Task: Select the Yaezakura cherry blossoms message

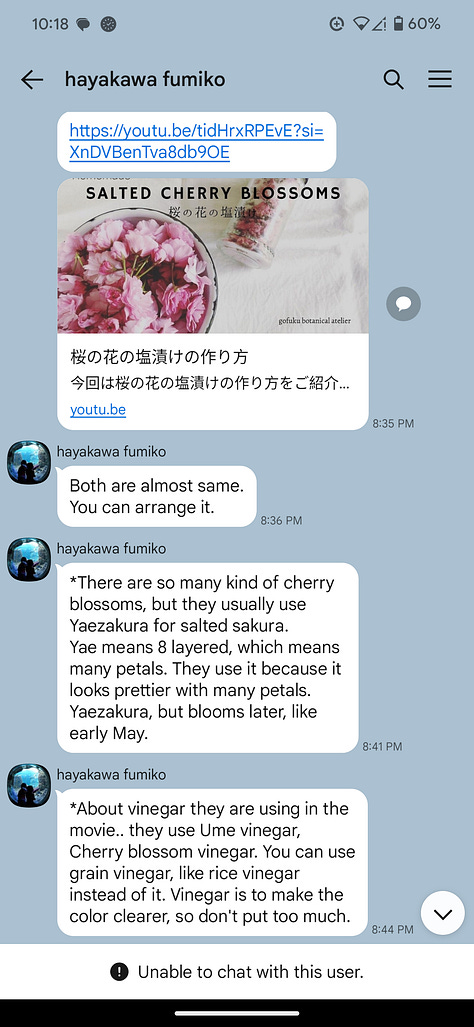Action: pyautogui.click(x=208, y=658)
